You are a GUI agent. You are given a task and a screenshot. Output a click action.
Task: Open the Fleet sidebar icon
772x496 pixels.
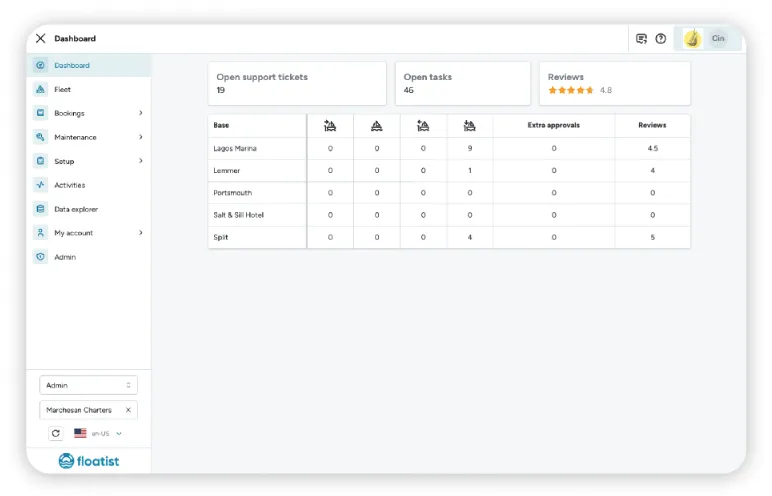tap(40, 89)
